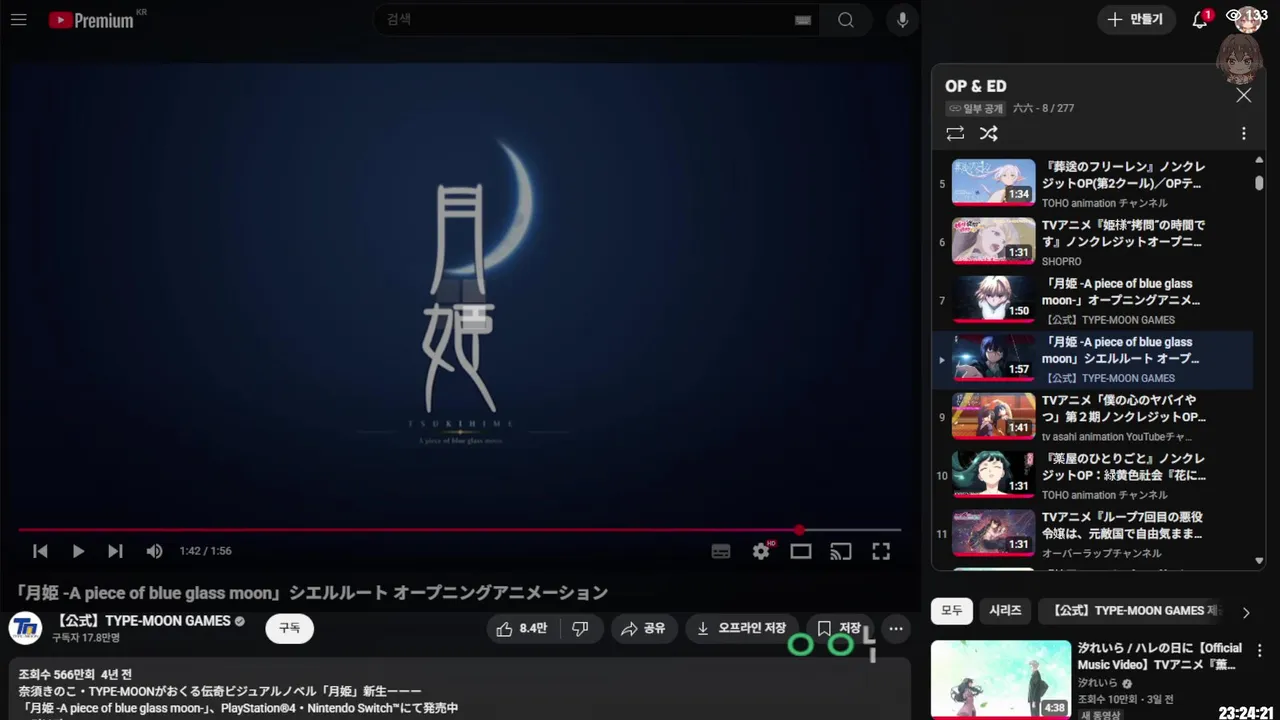Click the 1:42 / 1:56 time display
Viewport: 1280px width, 720px height.
206,551
